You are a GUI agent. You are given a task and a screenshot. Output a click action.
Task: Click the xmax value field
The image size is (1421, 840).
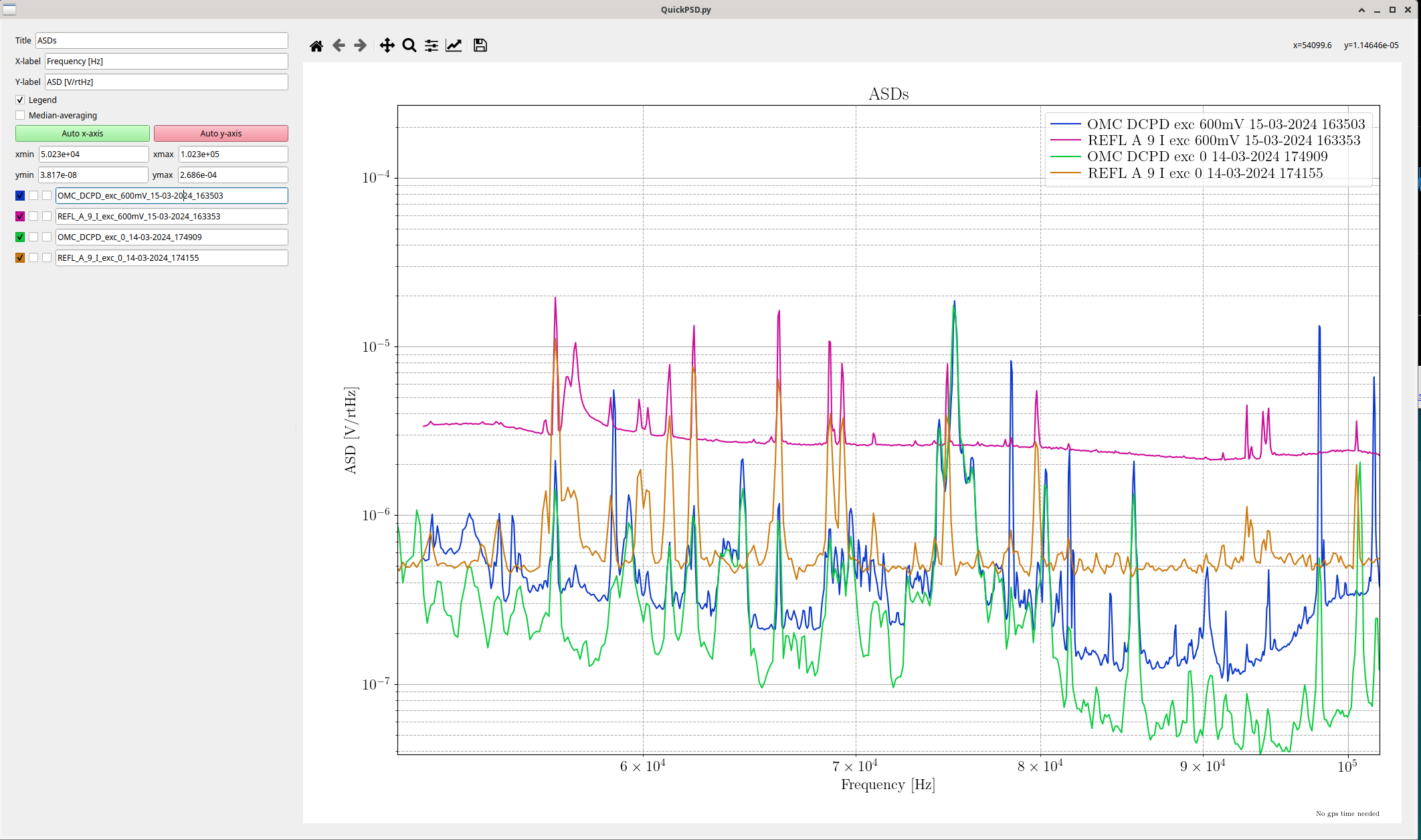pos(233,154)
